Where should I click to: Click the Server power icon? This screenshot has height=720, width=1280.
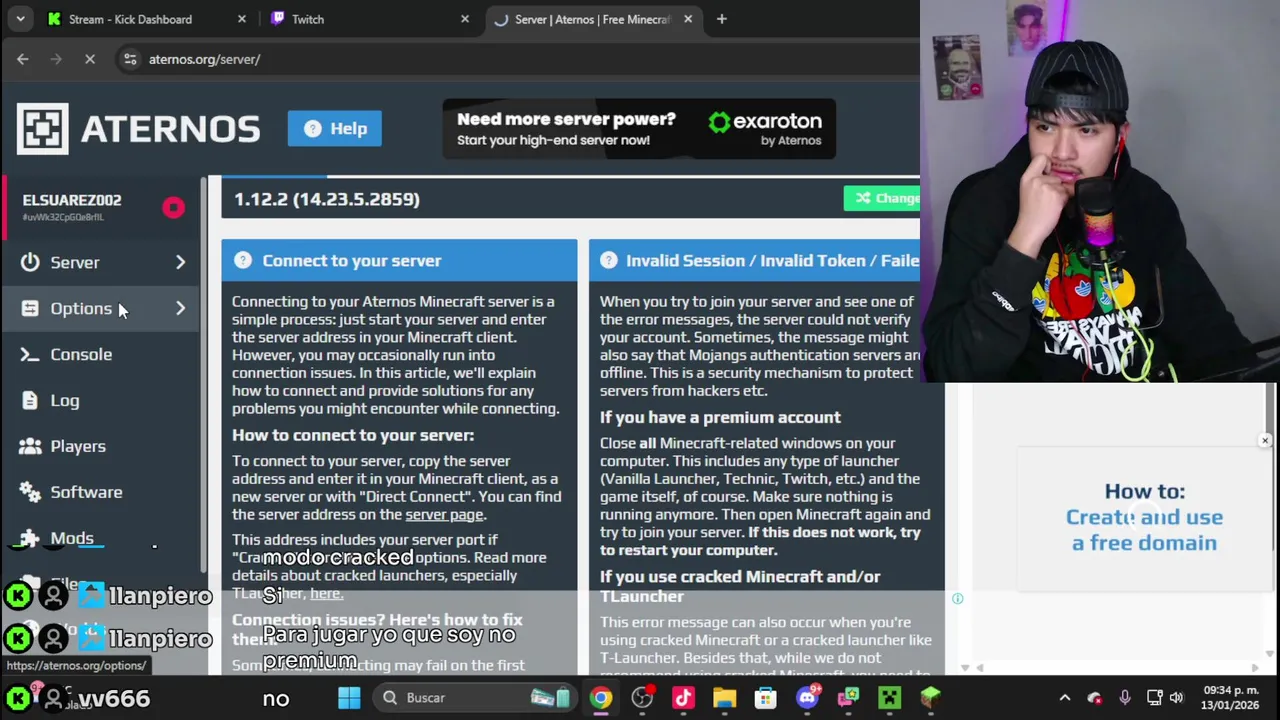pos(30,262)
